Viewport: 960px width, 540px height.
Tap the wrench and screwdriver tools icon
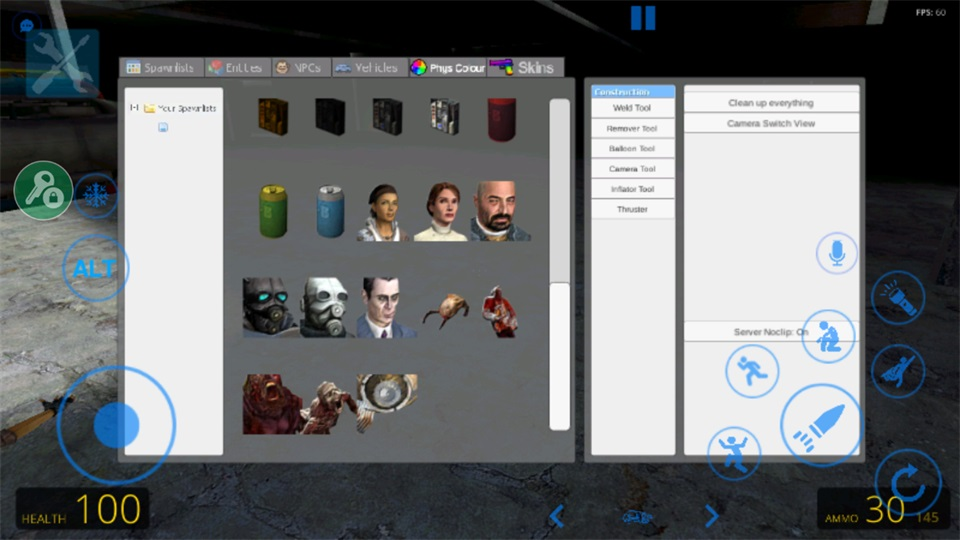pyautogui.click(x=62, y=63)
